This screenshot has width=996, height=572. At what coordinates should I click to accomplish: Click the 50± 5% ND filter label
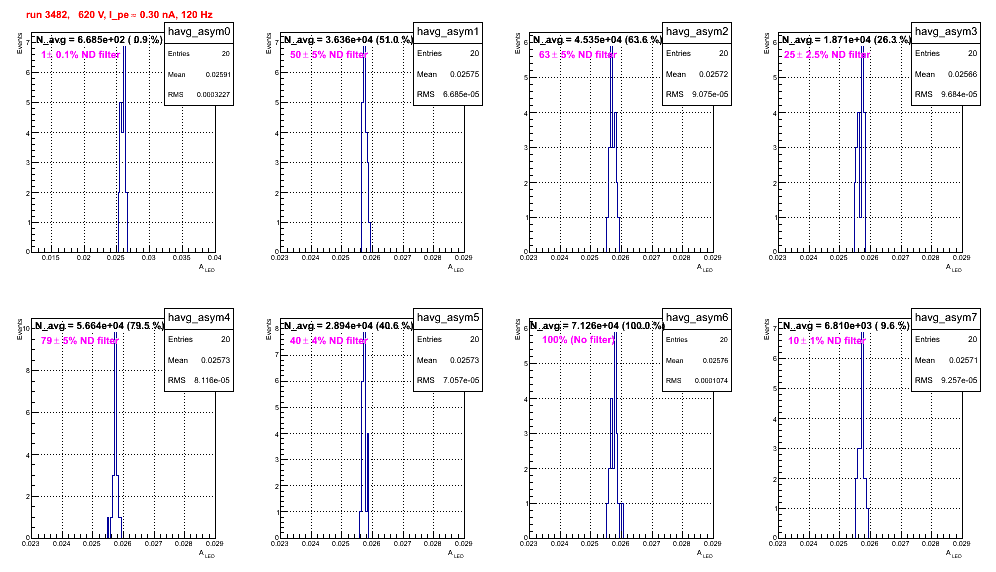[328, 55]
